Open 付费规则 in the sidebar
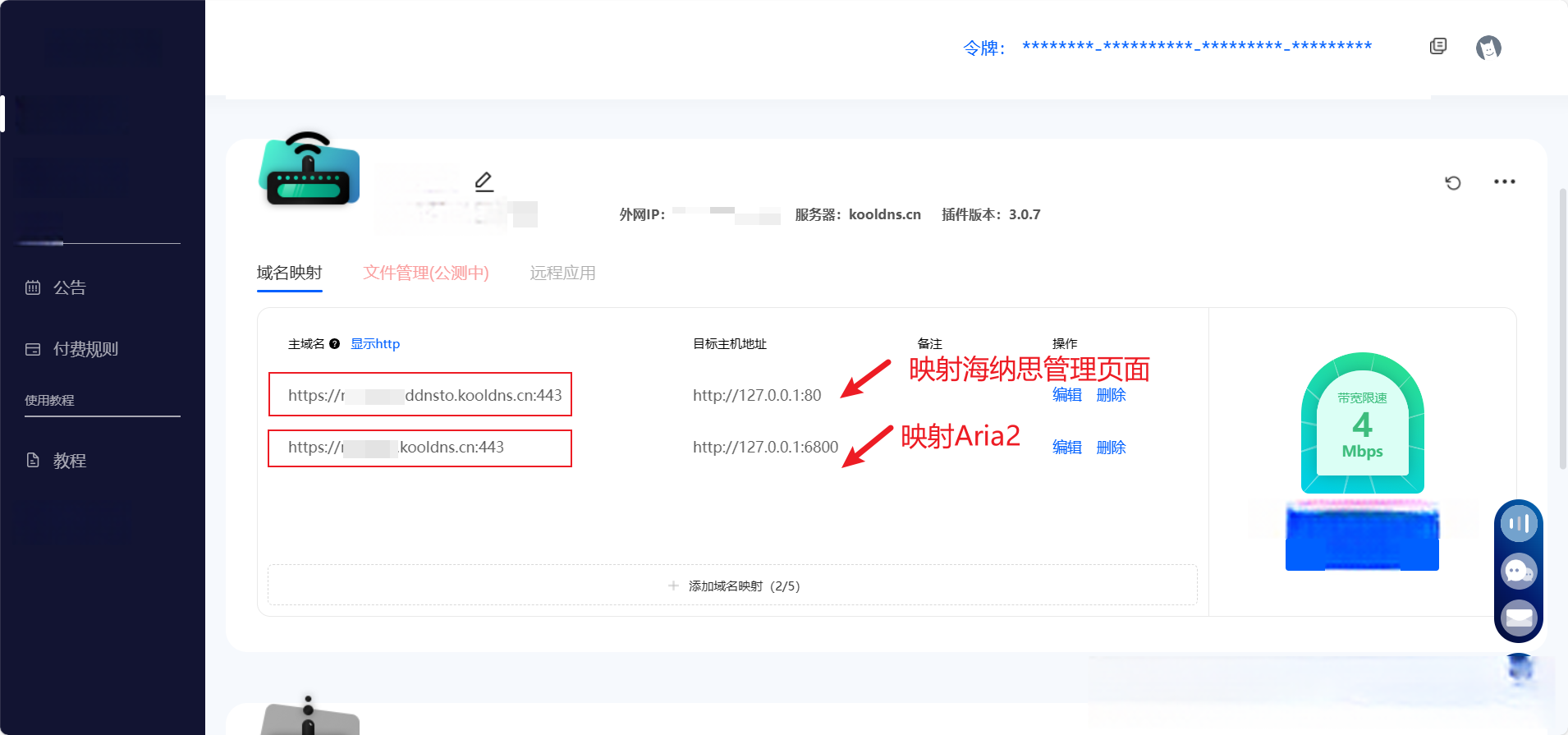This screenshot has height=735, width=1568. click(x=85, y=349)
